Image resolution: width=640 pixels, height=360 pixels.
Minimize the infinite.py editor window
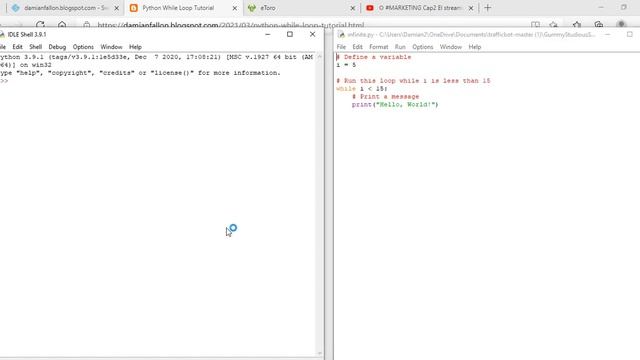click(x=607, y=35)
